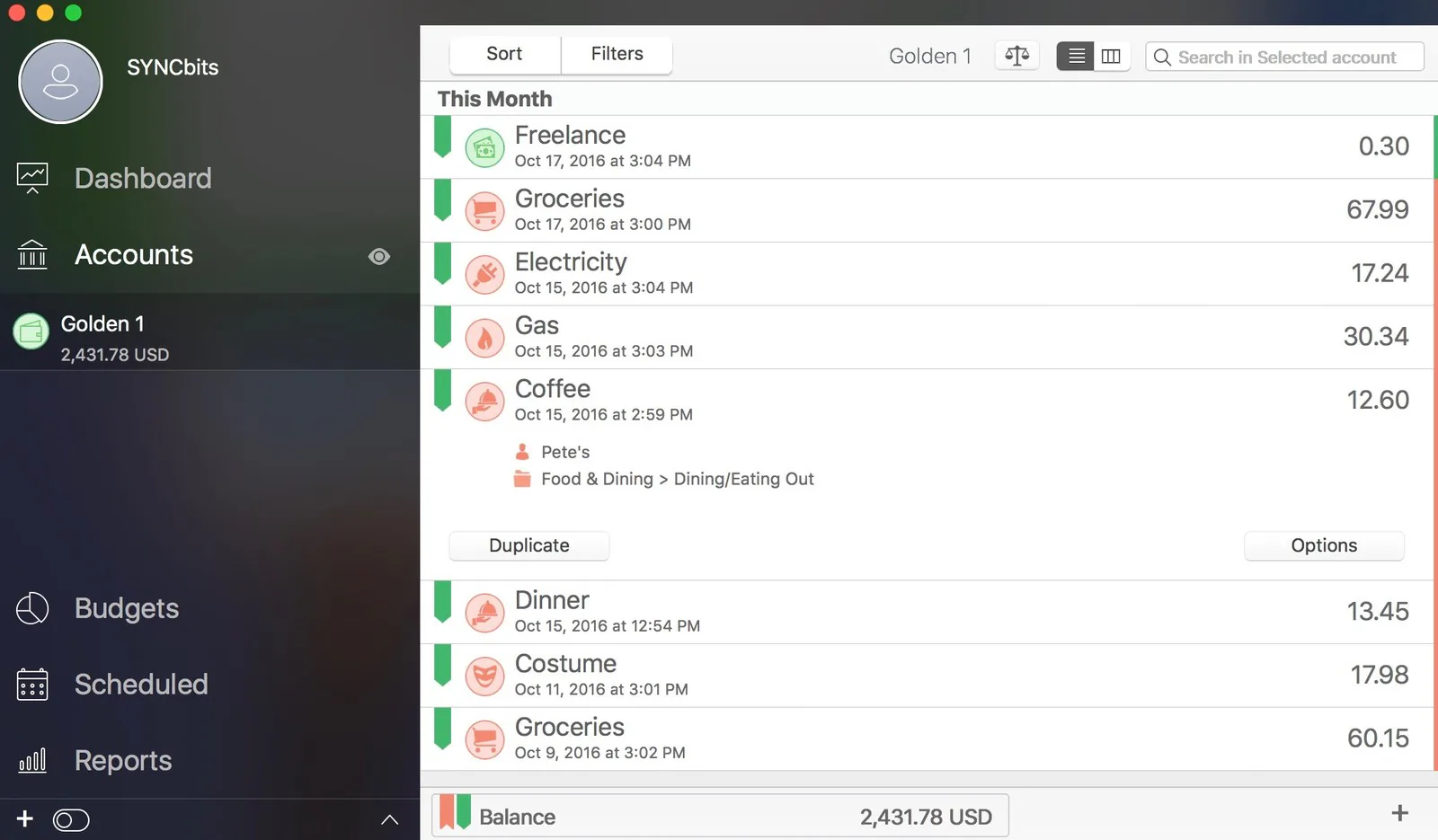Open Options for the Coffee transaction
1438x840 pixels.
pyautogui.click(x=1324, y=545)
